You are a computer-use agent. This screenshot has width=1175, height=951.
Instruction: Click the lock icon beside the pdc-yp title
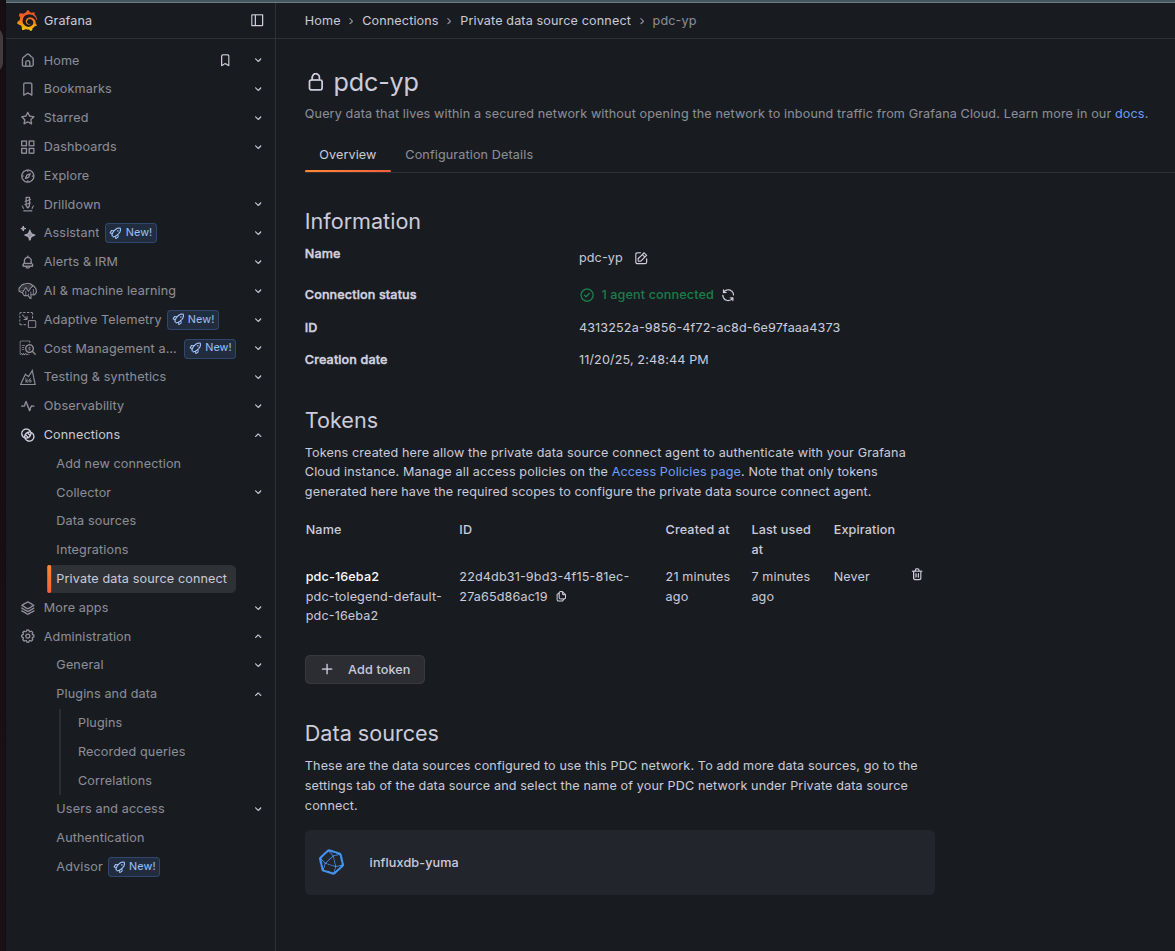tap(315, 82)
